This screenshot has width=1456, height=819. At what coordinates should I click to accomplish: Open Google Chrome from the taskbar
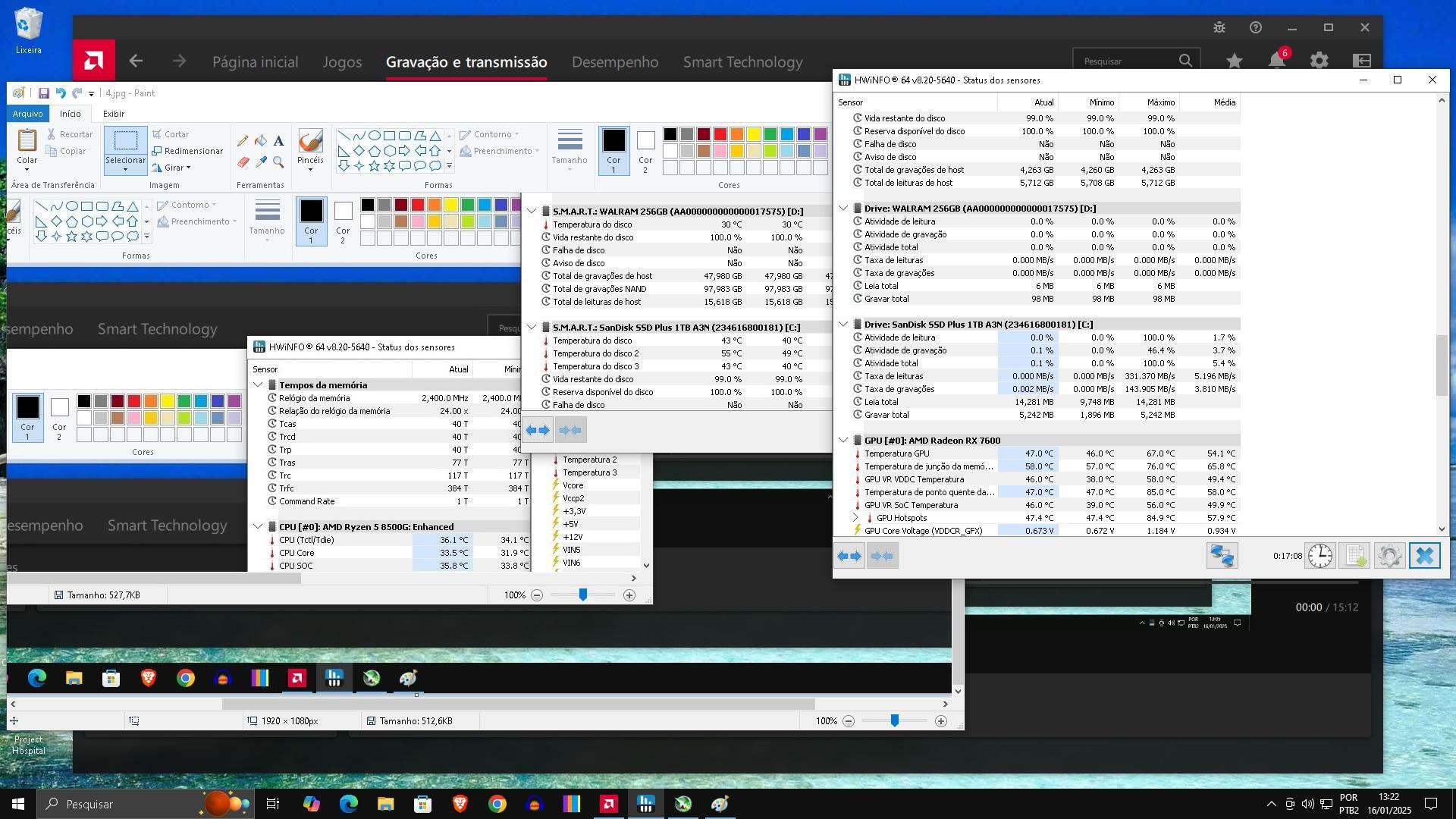[497, 804]
